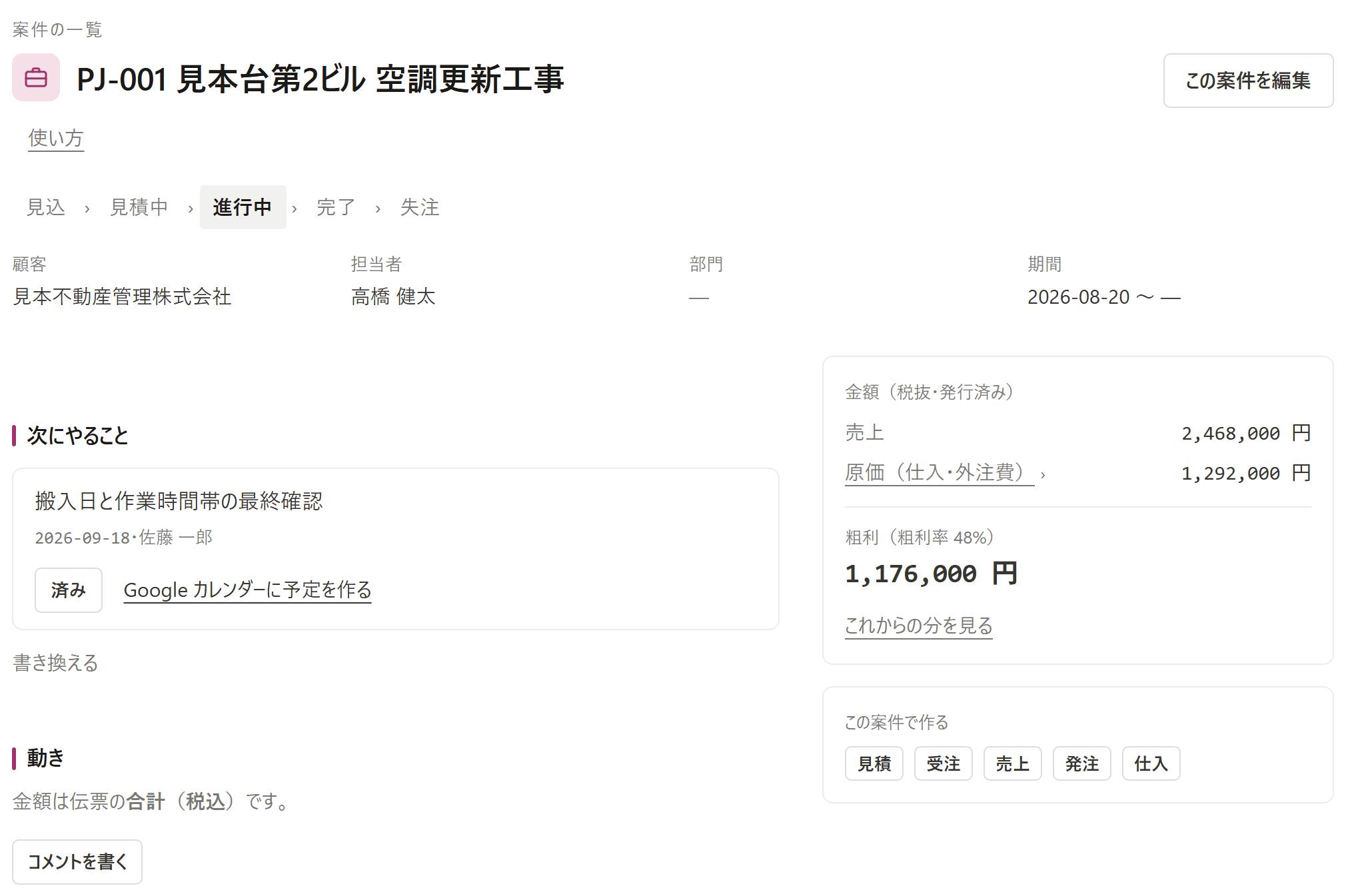Create a 見積 document for this project
This screenshot has height=896, width=1346.
pyautogui.click(x=874, y=763)
